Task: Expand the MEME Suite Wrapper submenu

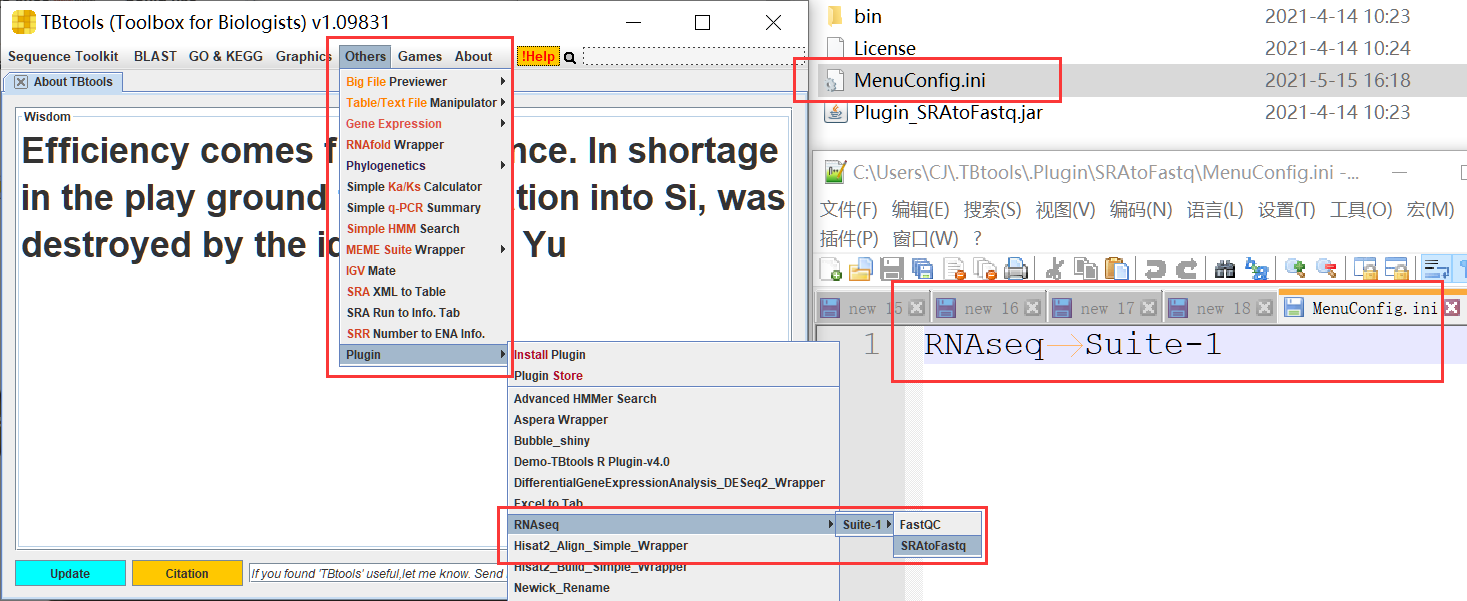Action: 425,250
